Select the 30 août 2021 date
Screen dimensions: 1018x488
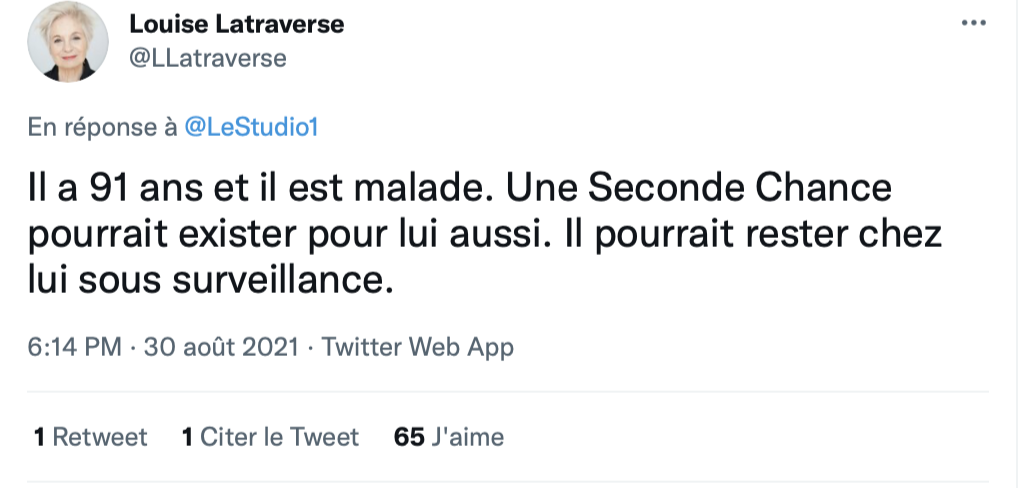coord(221,347)
